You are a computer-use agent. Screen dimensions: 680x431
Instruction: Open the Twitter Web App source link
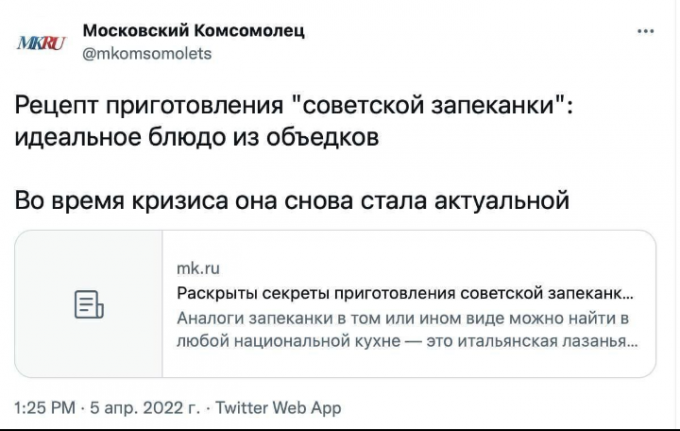pos(278,408)
